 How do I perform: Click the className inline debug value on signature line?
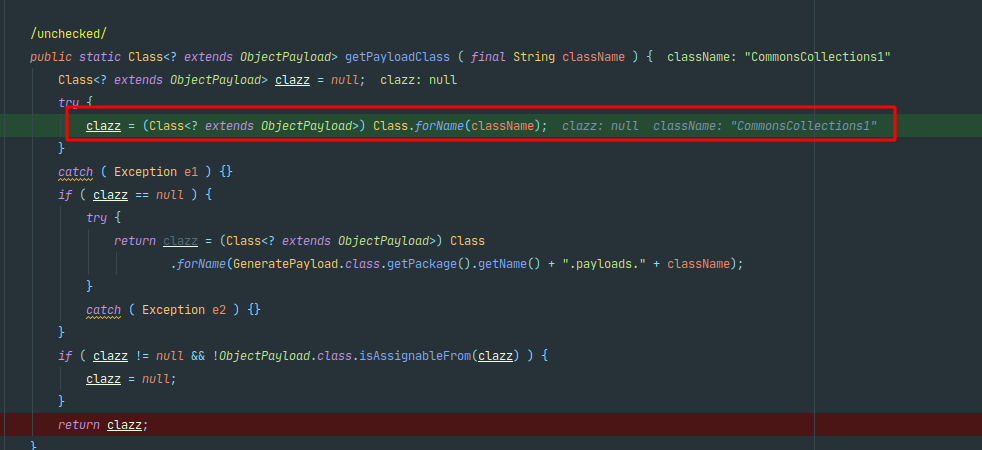click(x=778, y=57)
